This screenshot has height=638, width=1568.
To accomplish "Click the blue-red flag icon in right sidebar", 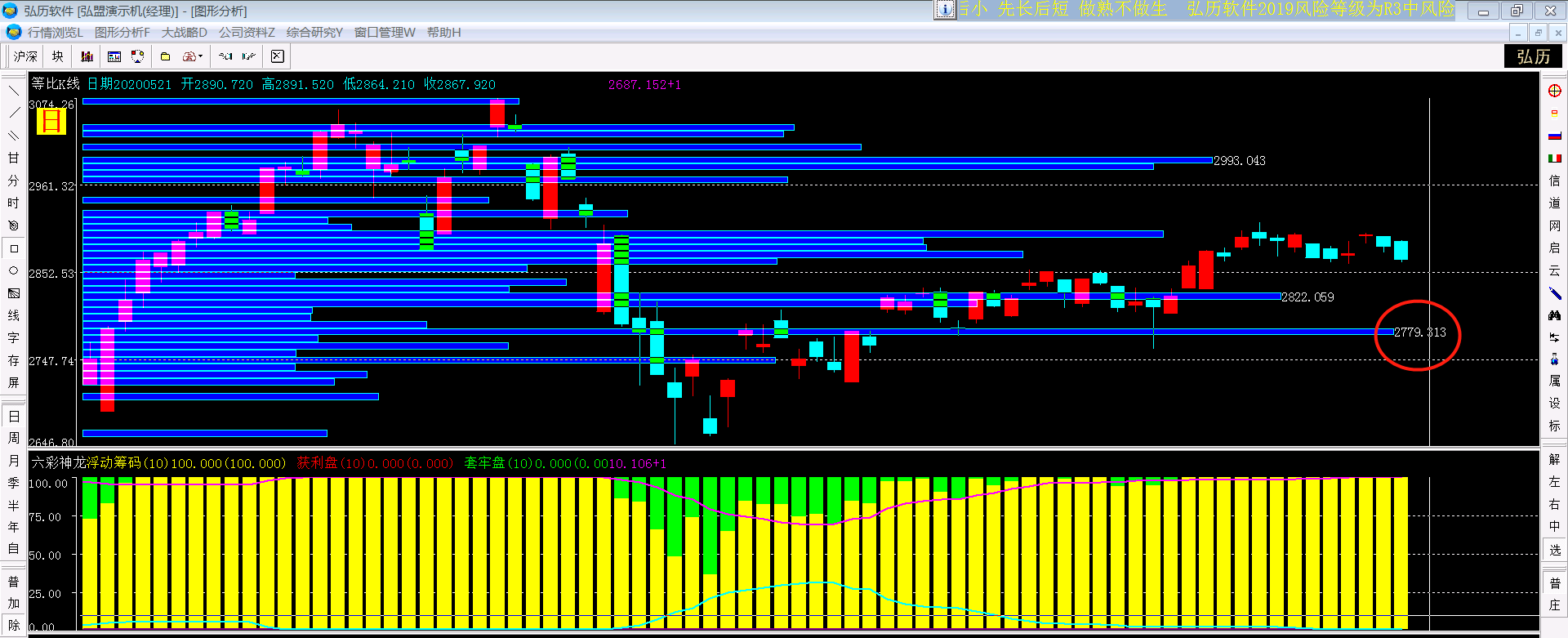I will pyautogui.click(x=1555, y=136).
